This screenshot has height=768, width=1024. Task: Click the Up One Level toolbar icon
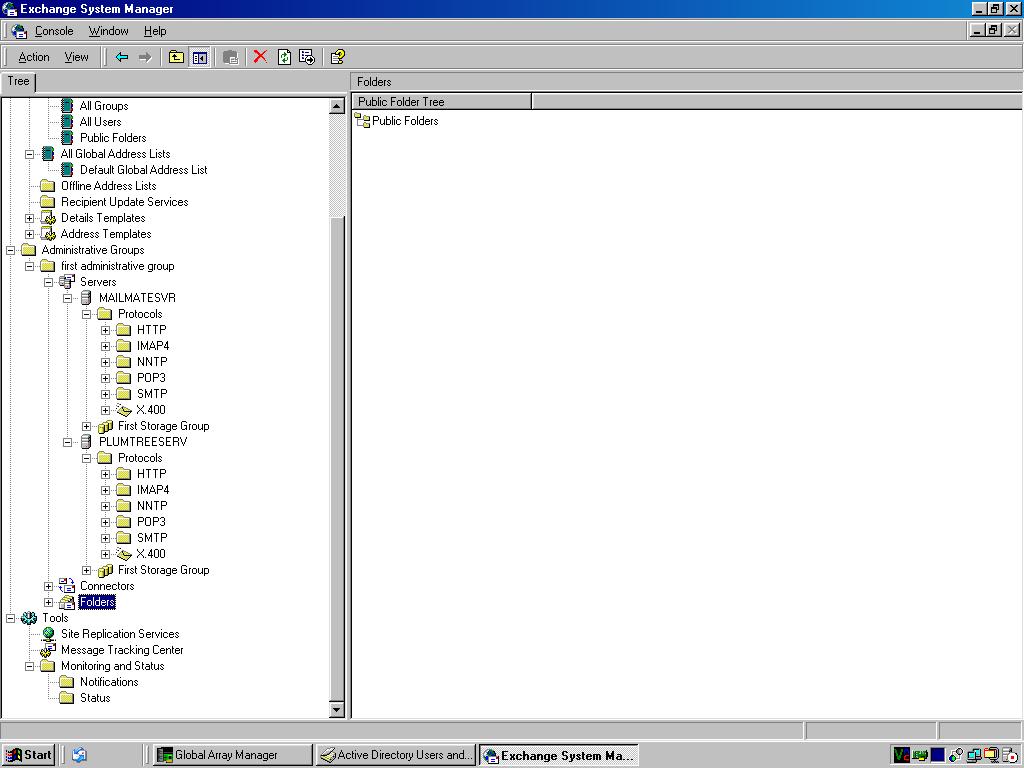point(176,57)
